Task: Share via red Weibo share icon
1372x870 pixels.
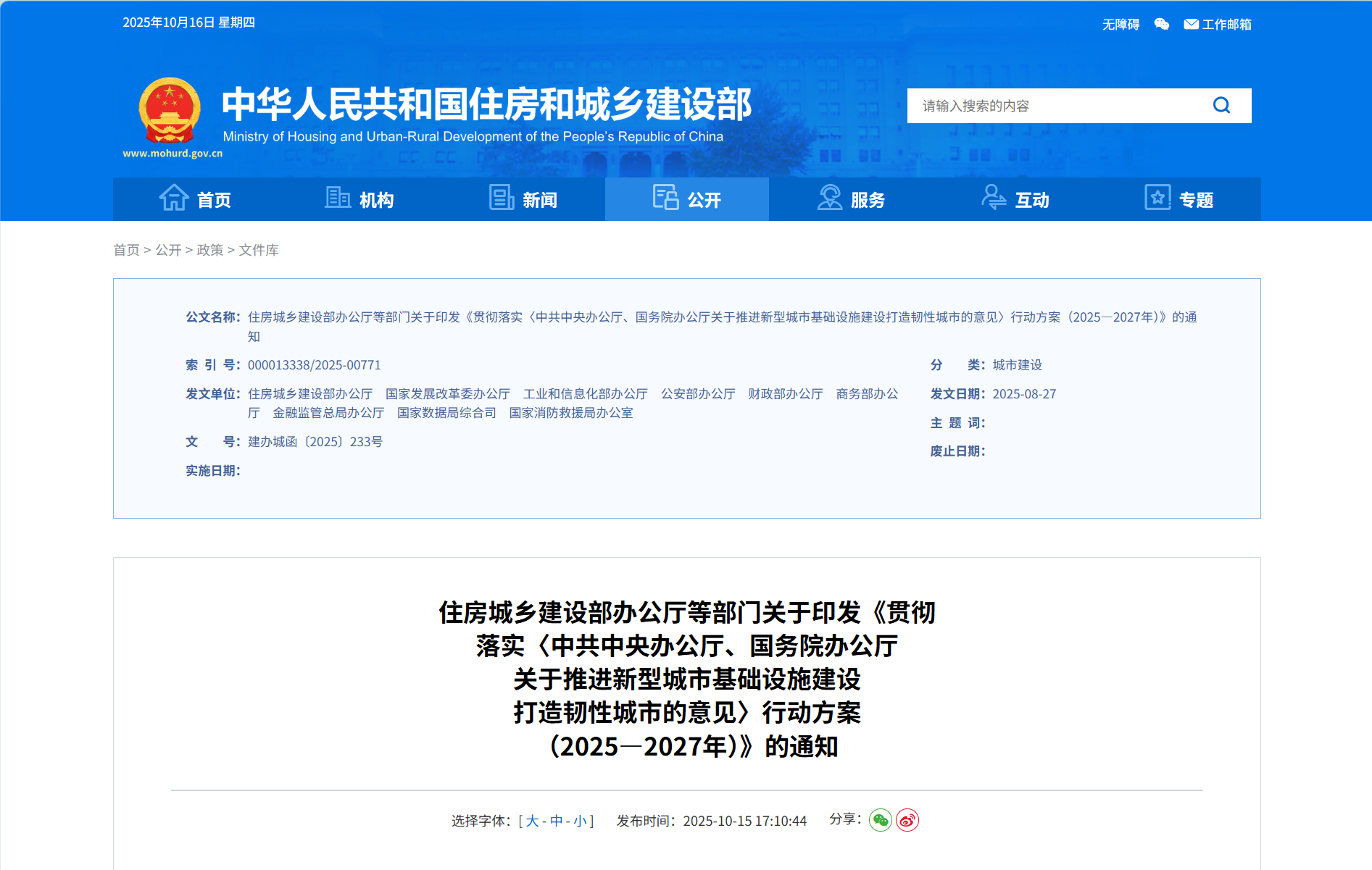Action: point(907,820)
